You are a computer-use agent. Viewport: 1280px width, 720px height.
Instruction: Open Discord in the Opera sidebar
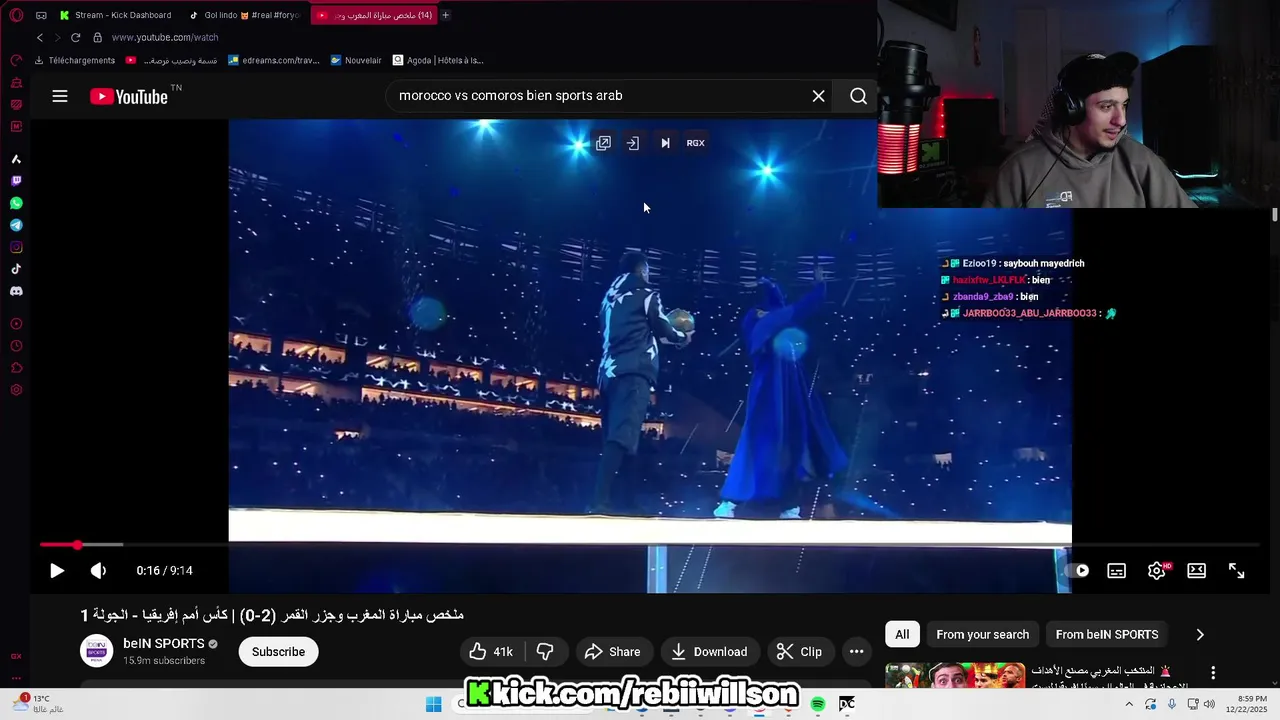[x=16, y=291]
